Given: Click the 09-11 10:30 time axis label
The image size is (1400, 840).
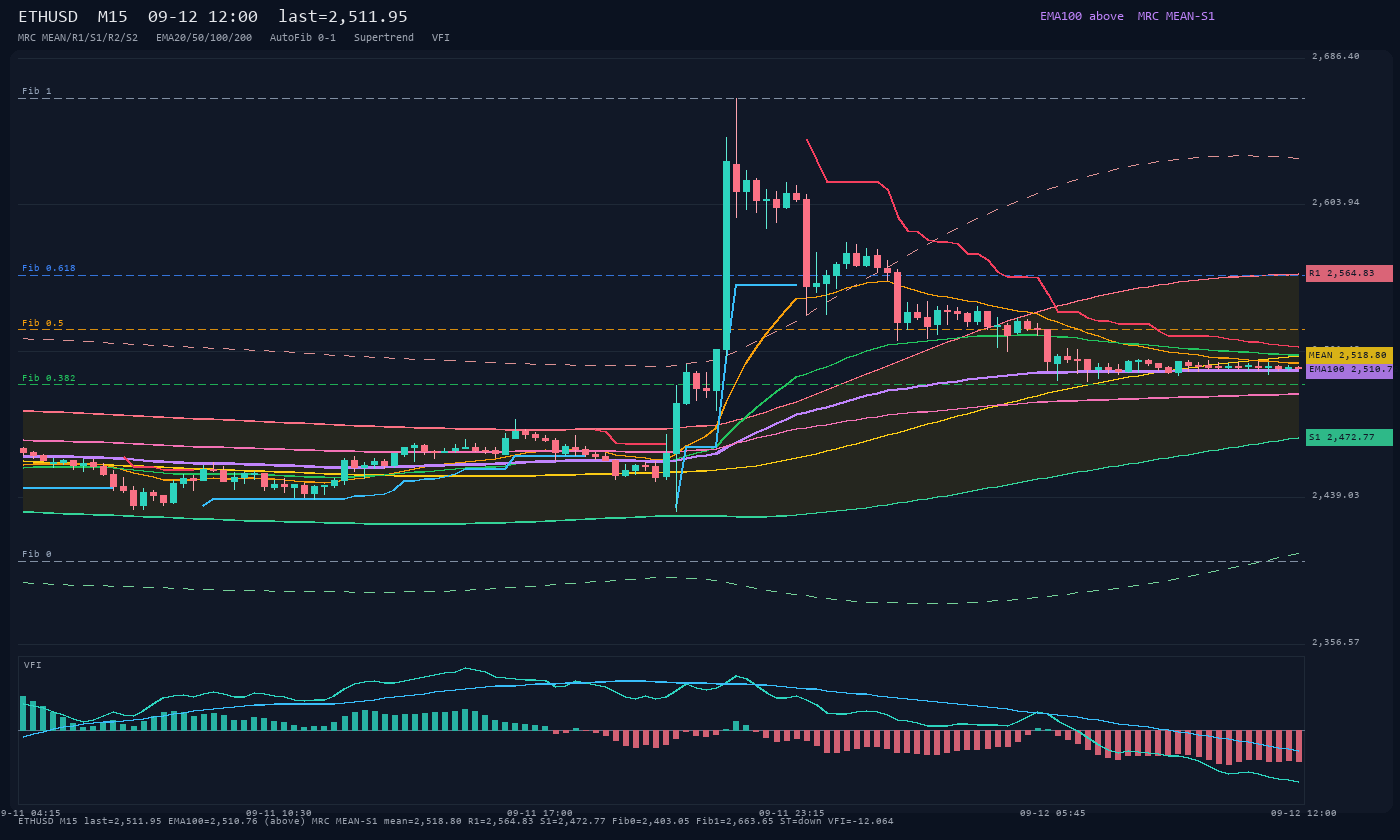Looking at the screenshot, I should pos(279,813).
